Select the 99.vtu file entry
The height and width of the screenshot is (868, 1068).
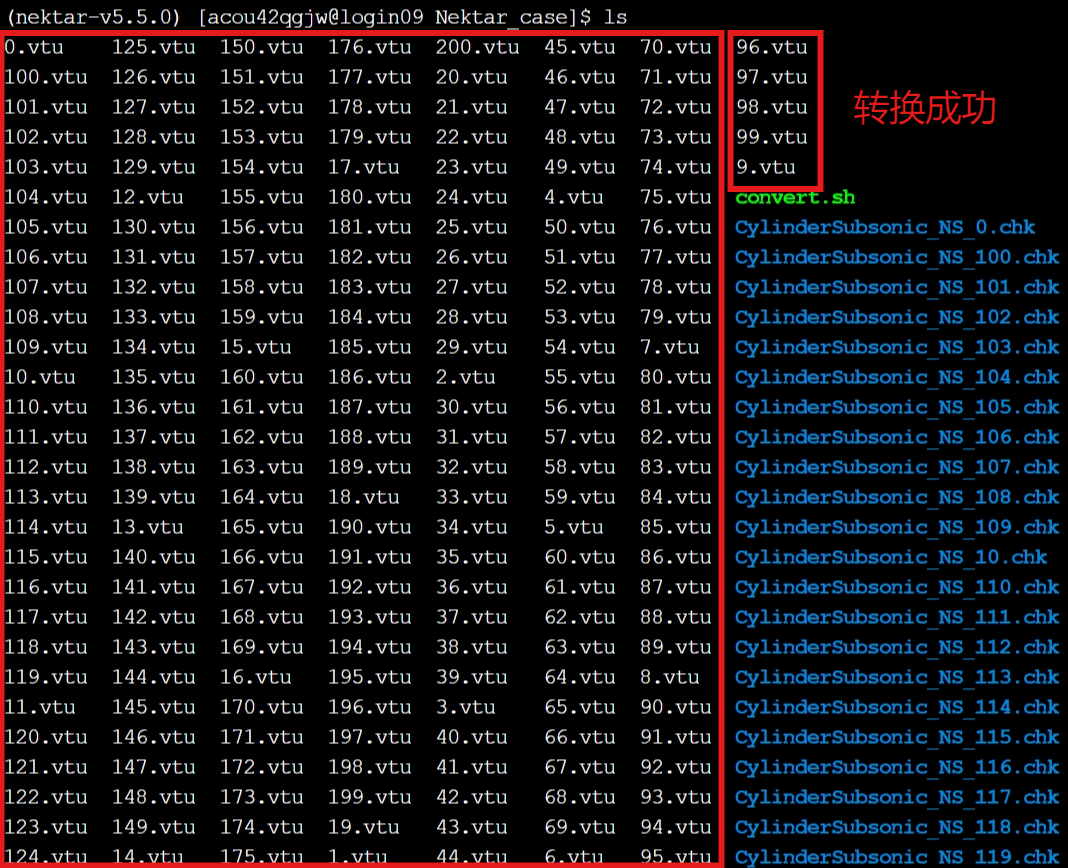[x=771, y=137]
